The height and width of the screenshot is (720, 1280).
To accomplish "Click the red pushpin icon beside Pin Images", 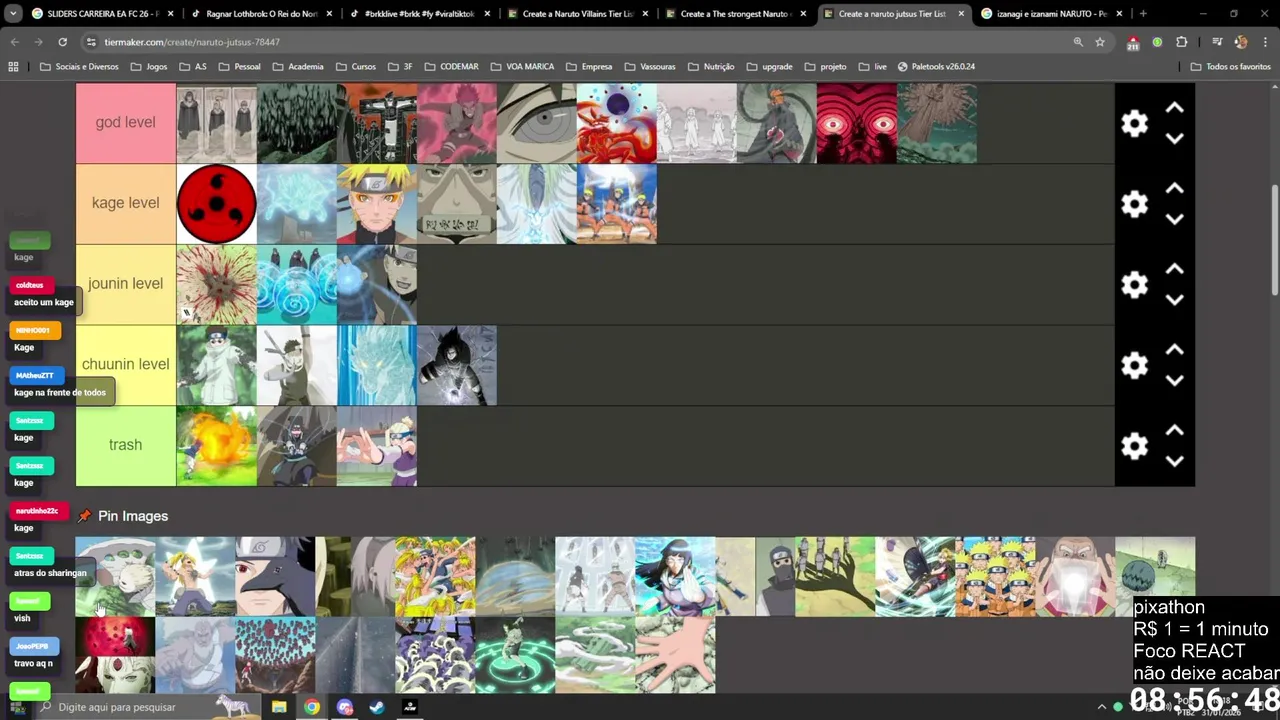I will pyautogui.click(x=84, y=516).
